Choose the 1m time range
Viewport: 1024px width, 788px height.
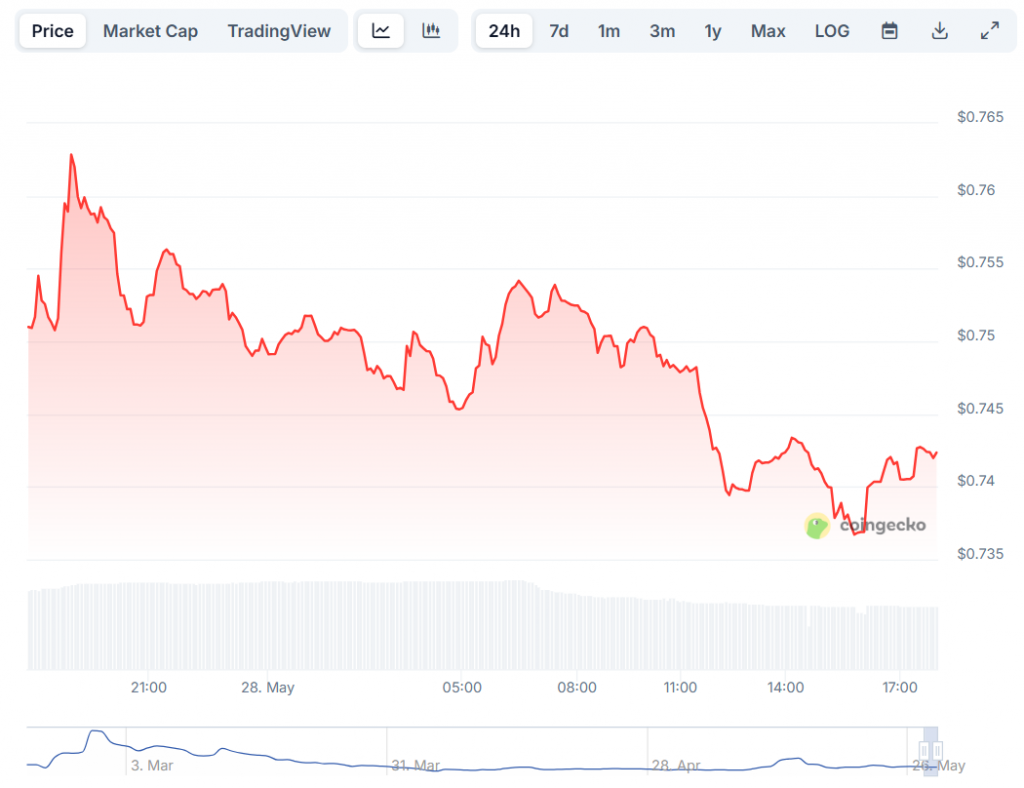(609, 31)
